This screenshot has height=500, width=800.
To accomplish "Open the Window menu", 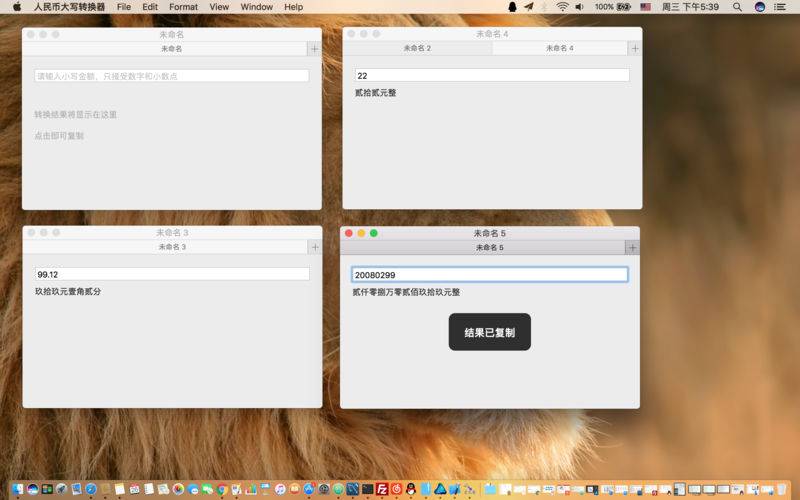I will point(256,7).
